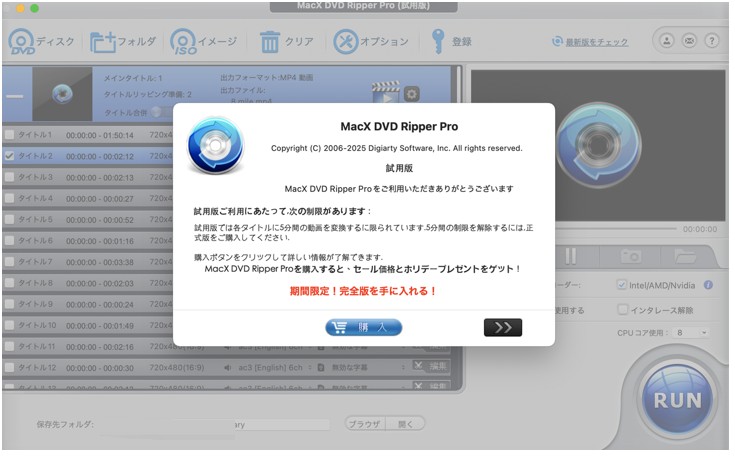
Task: Click the DVD thumbnail in main title header
Action: pyautogui.click(x=62, y=94)
